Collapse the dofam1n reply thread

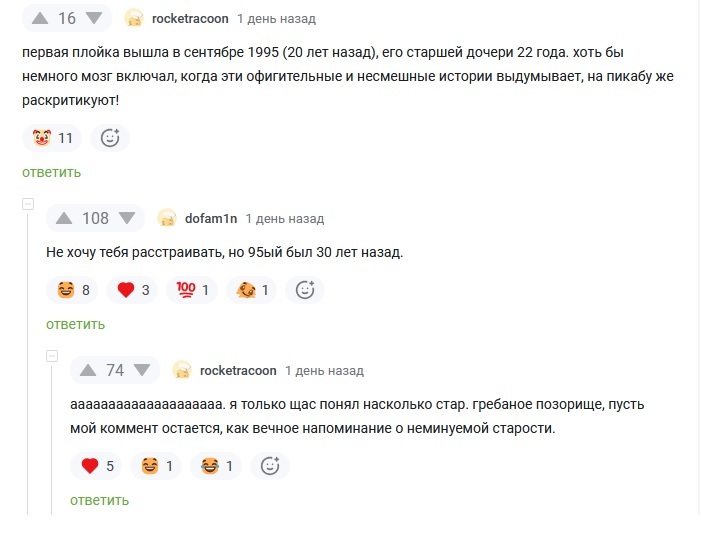tap(28, 204)
